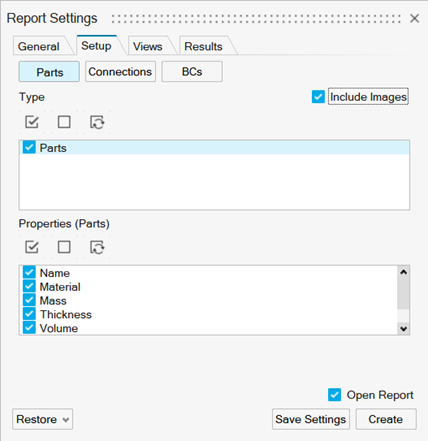
Task: Uncheck the Open Report checkbox
Action: (x=334, y=395)
